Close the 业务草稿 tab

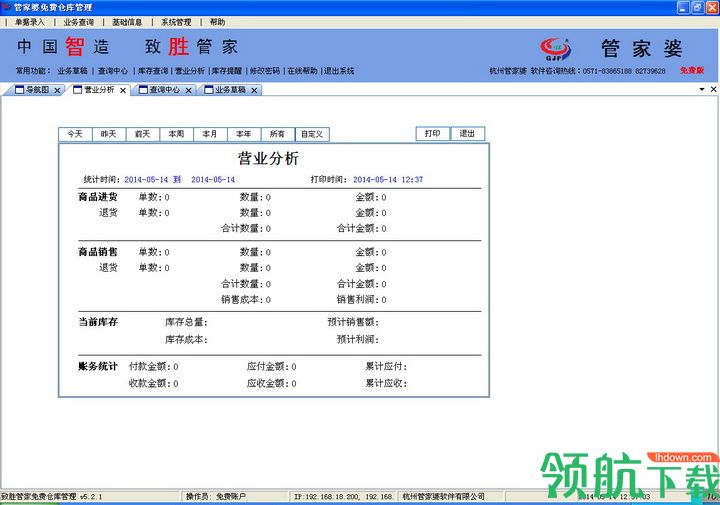[x=254, y=90]
